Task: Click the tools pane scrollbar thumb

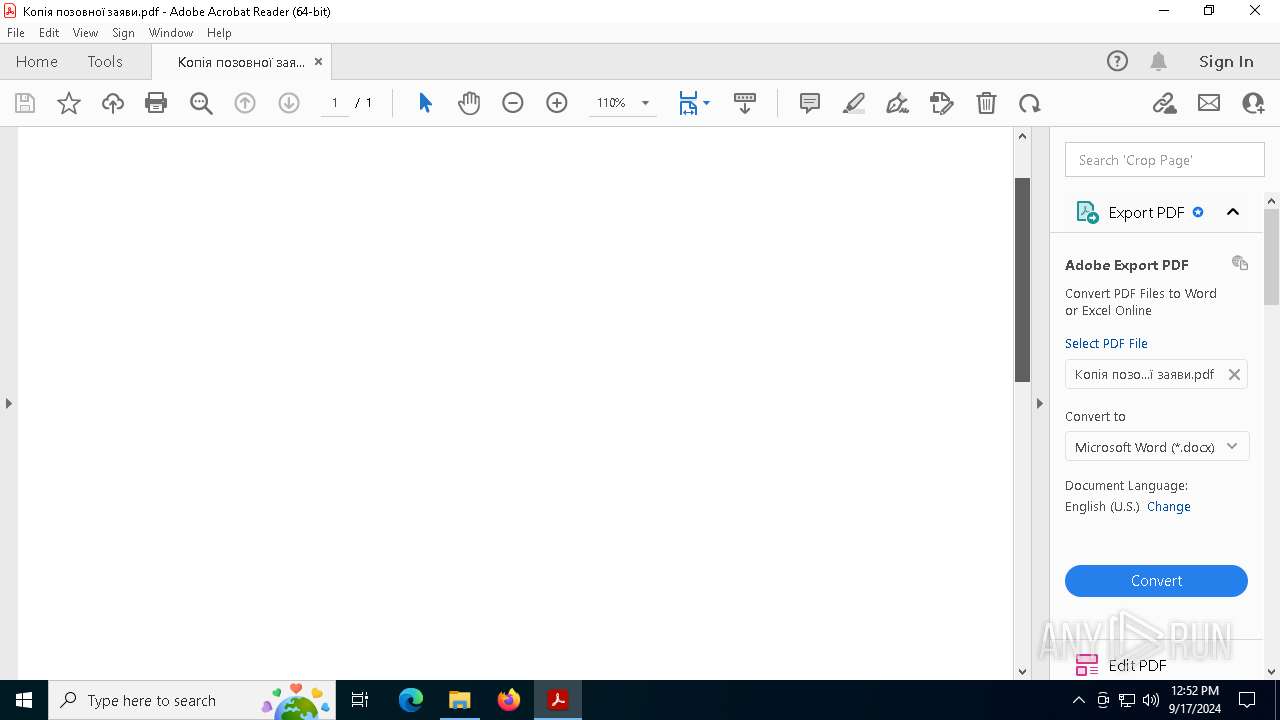Action: point(1271,257)
